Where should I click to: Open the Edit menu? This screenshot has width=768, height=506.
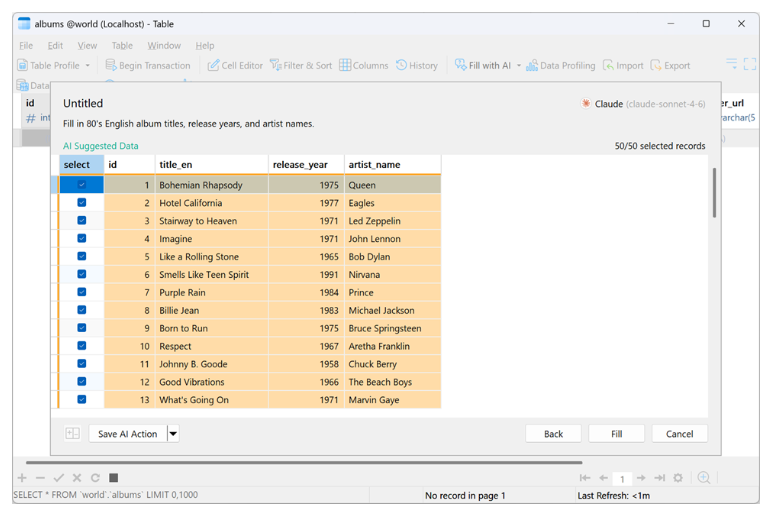click(x=55, y=46)
